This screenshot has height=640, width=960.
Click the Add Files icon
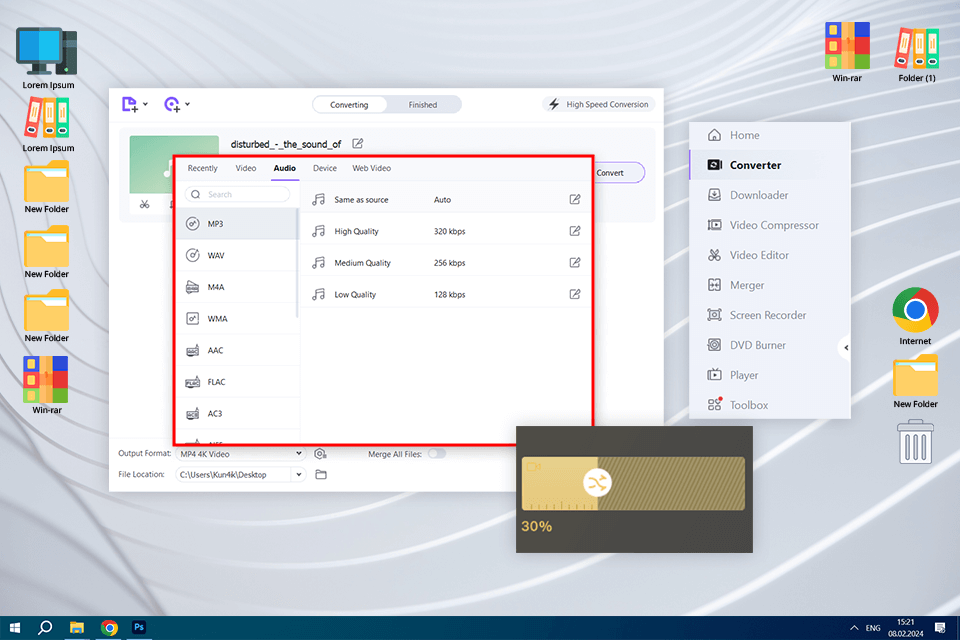tap(129, 105)
